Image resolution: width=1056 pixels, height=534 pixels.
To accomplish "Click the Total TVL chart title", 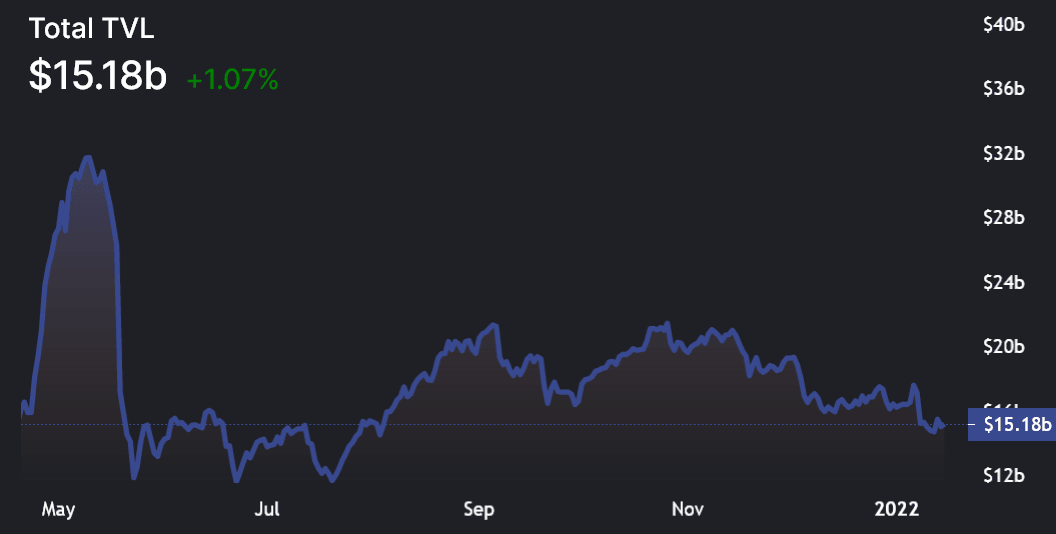I will (92, 29).
